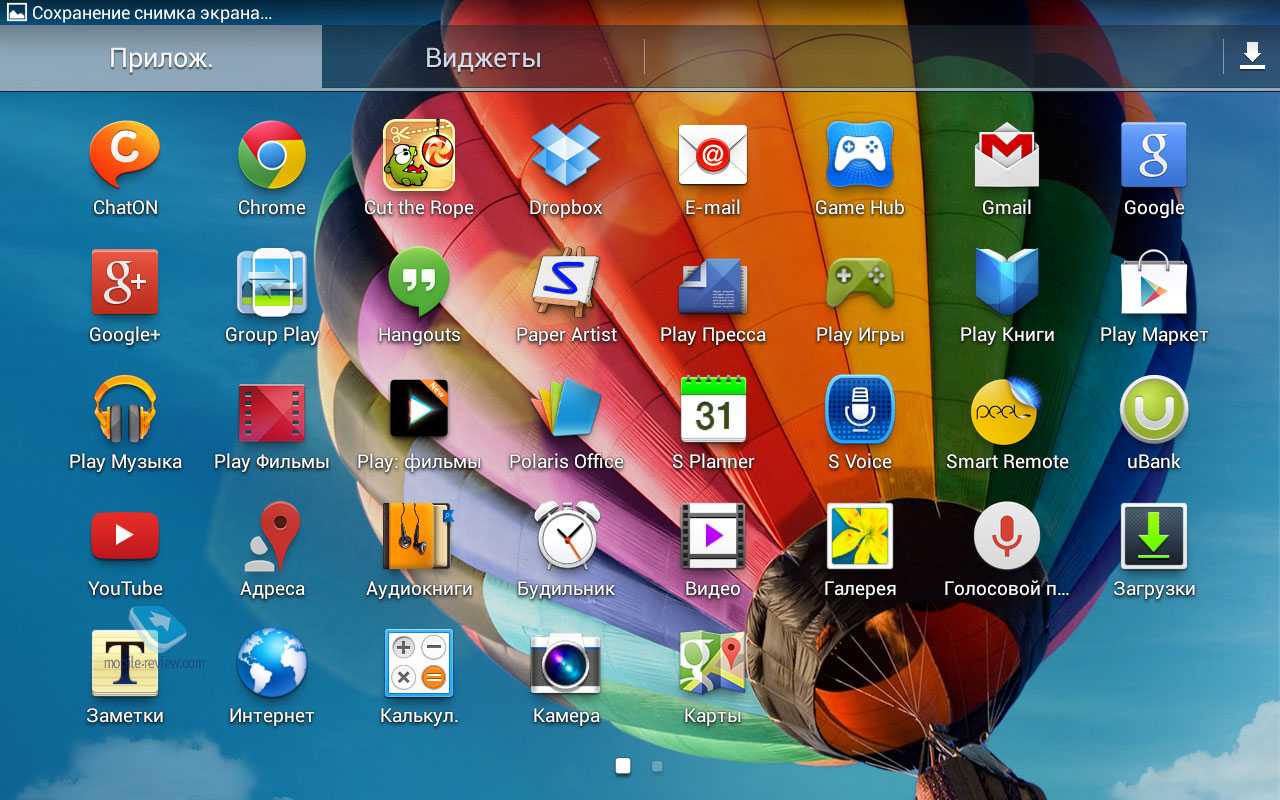Open the Cut the Rope game
This screenshot has width=1280, height=800.
click(x=419, y=155)
